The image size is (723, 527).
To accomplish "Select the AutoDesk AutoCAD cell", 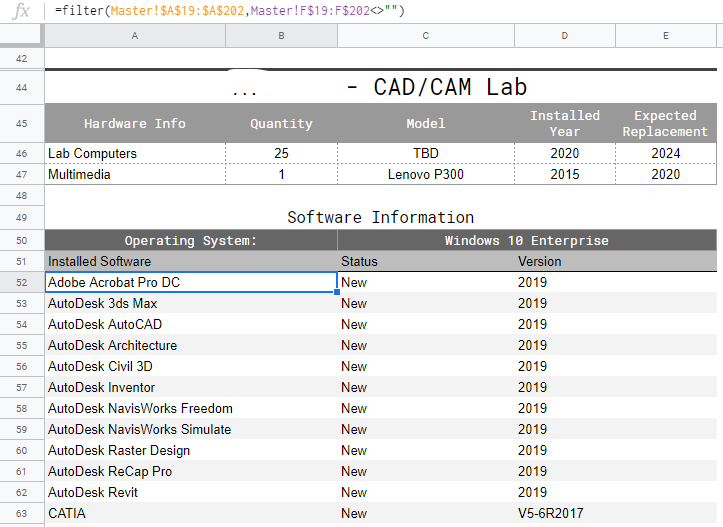I will click(x=191, y=324).
